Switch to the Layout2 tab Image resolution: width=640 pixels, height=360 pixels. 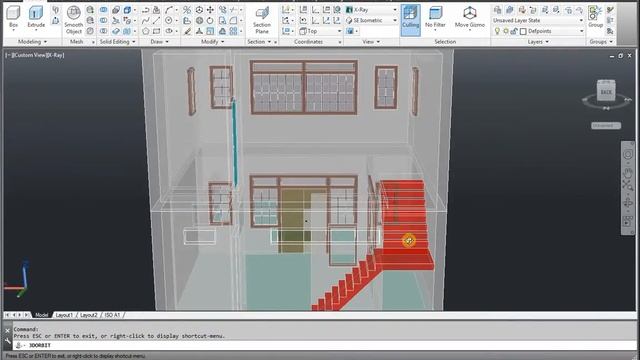89,315
